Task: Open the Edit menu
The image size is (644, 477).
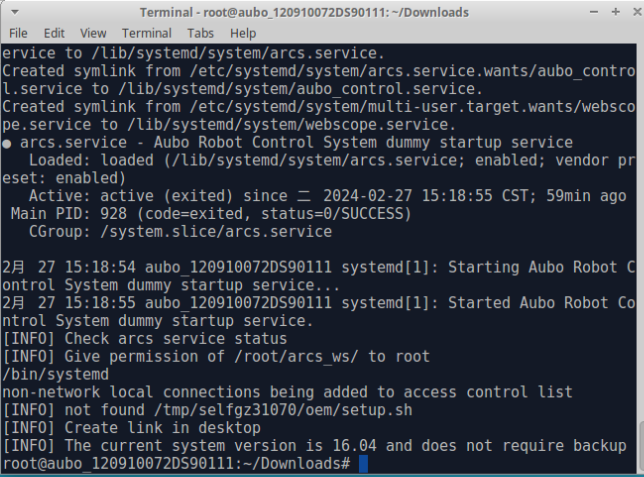Action: 54,33
